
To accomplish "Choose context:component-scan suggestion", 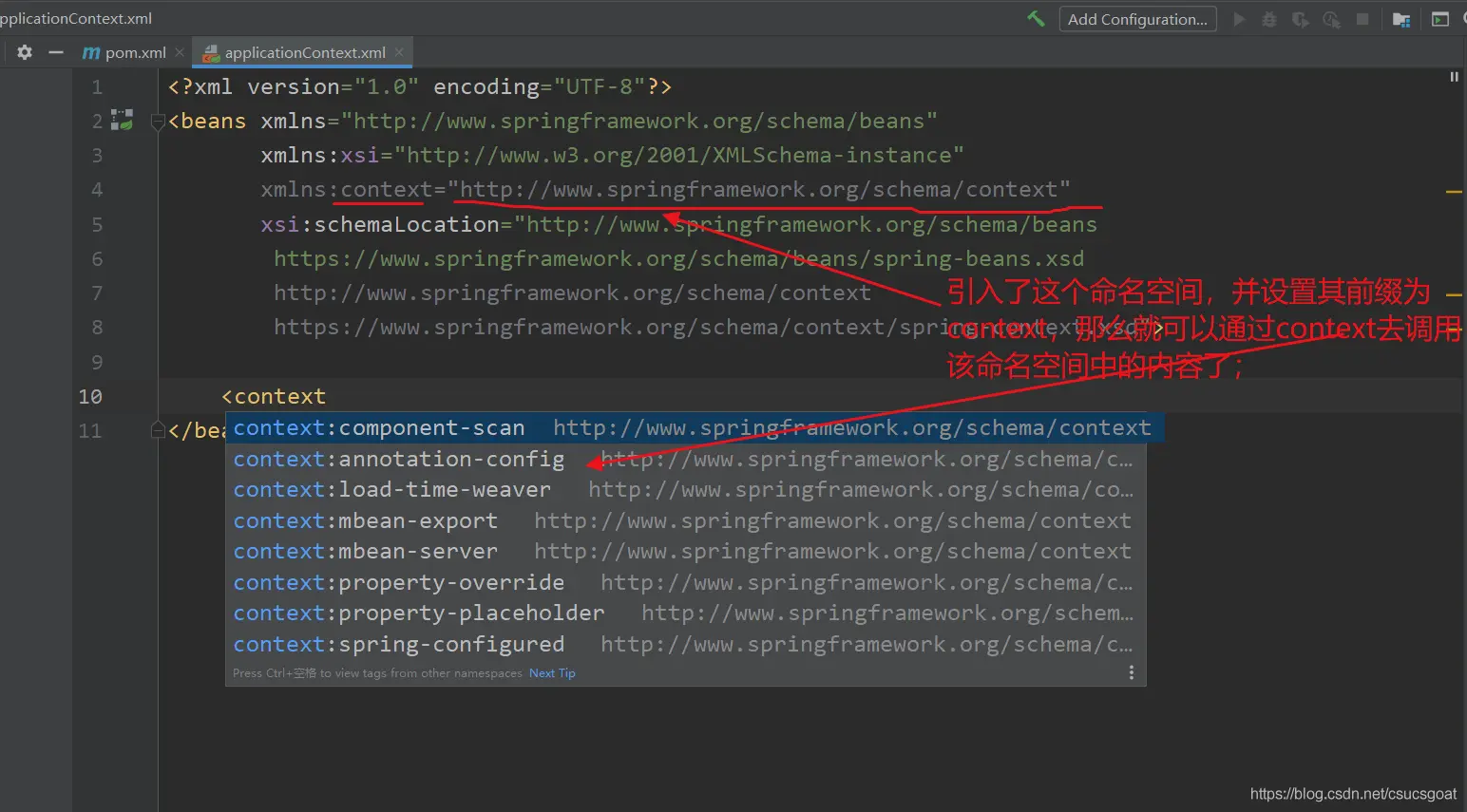I will pos(695,428).
